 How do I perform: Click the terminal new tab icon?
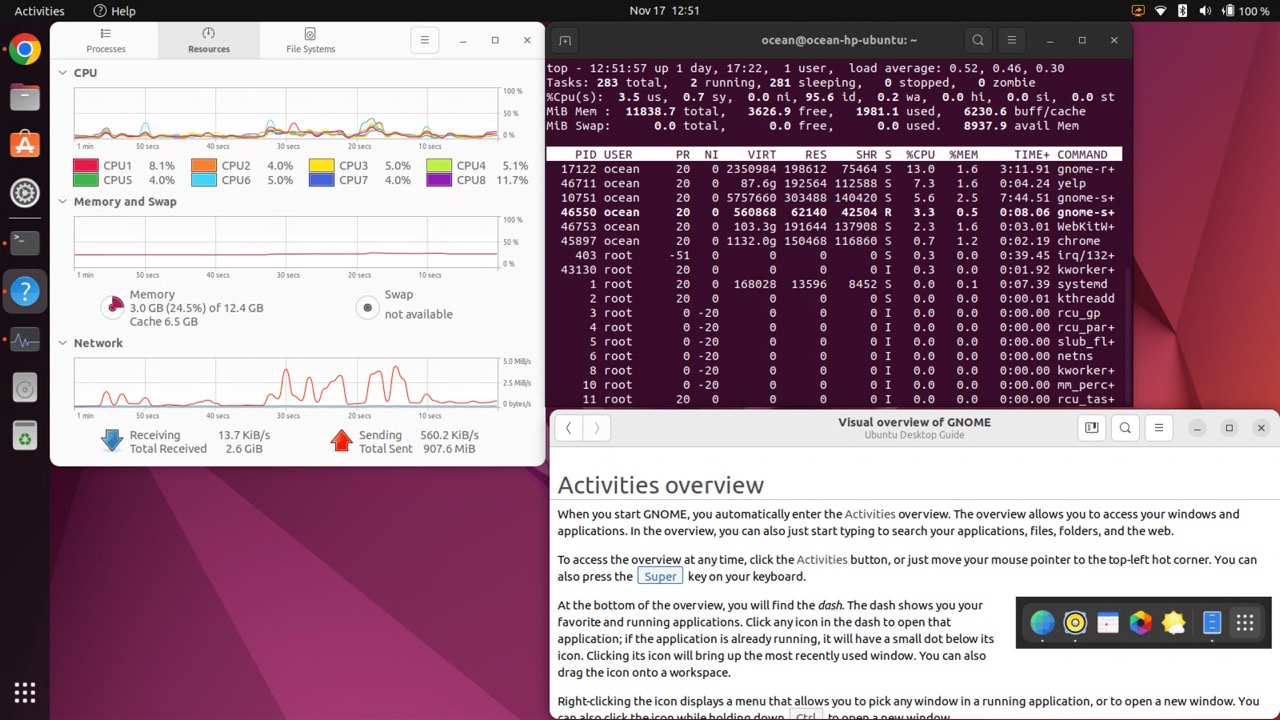coord(565,40)
